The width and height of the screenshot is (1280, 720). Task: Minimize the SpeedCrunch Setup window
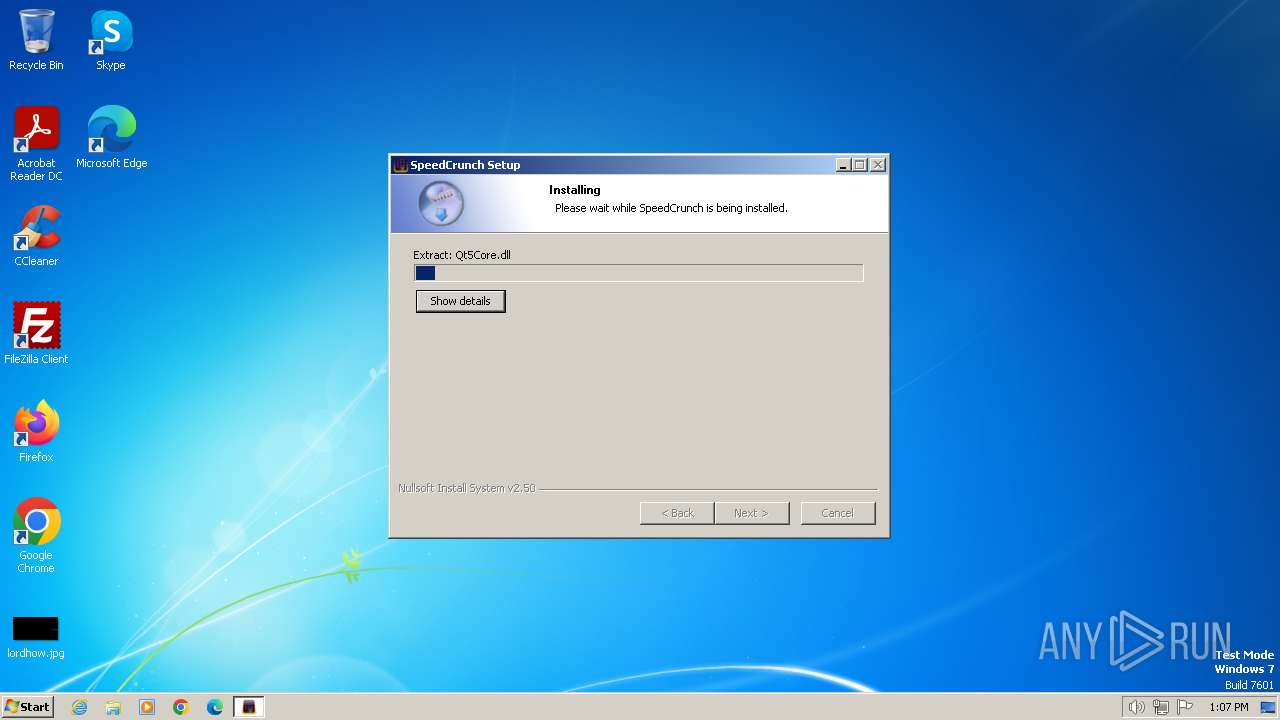click(843, 165)
